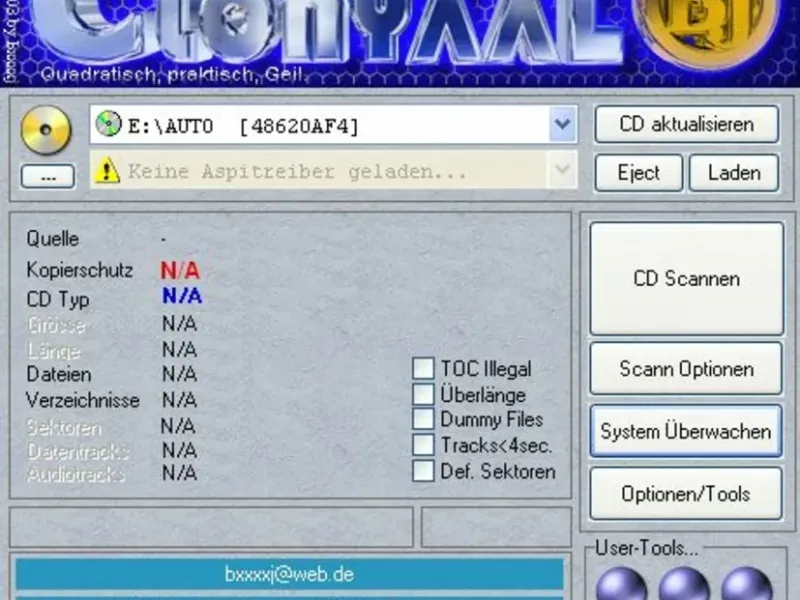Image resolution: width=800 pixels, height=600 pixels.
Task: Click the Verzeichnisse label
Action: click(x=83, y=400)
